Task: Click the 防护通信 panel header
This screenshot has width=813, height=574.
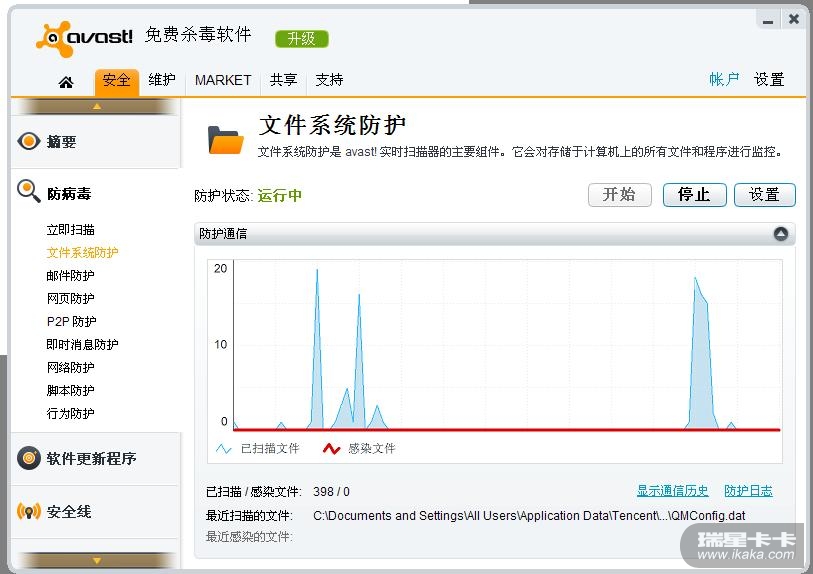Action: pos(494,234)
